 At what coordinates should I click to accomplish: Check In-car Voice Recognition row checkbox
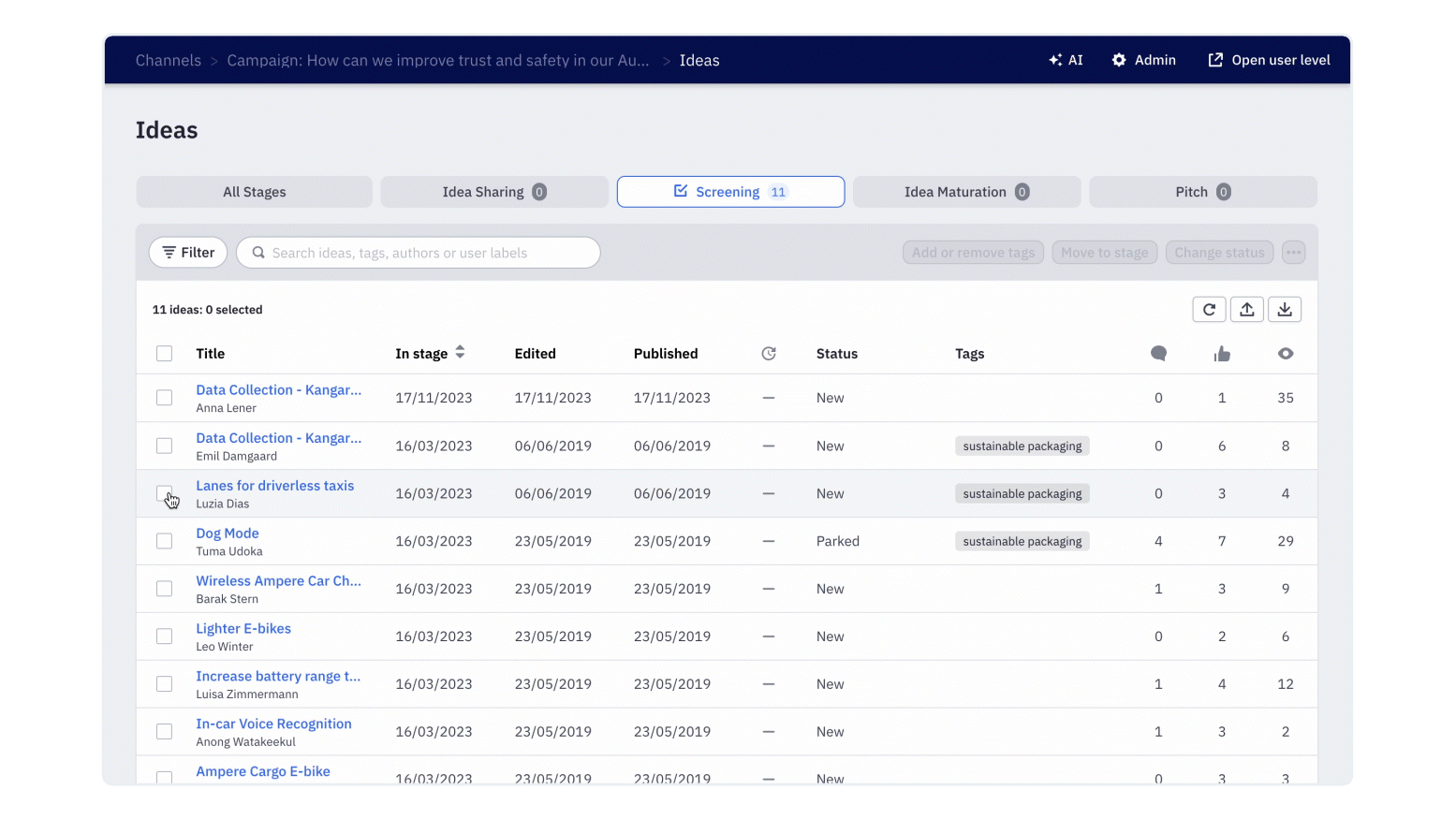coord(164,732)
